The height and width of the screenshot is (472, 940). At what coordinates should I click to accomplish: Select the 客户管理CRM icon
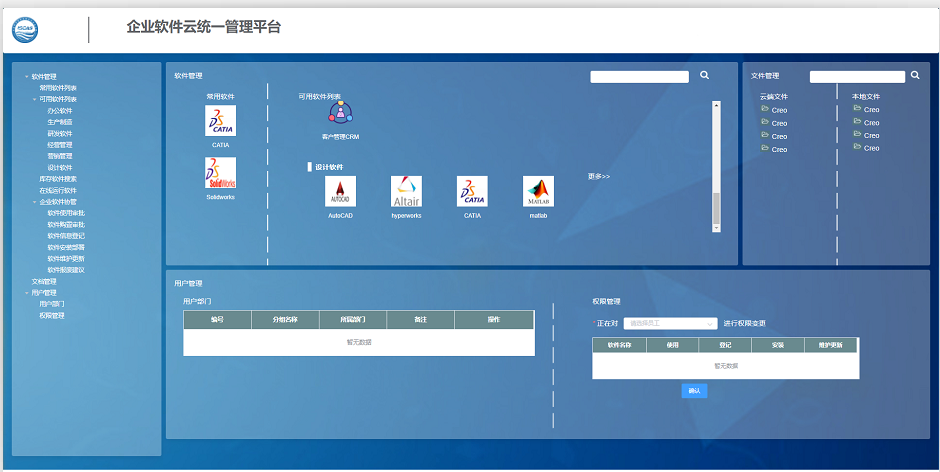click(x=342, y=114)
